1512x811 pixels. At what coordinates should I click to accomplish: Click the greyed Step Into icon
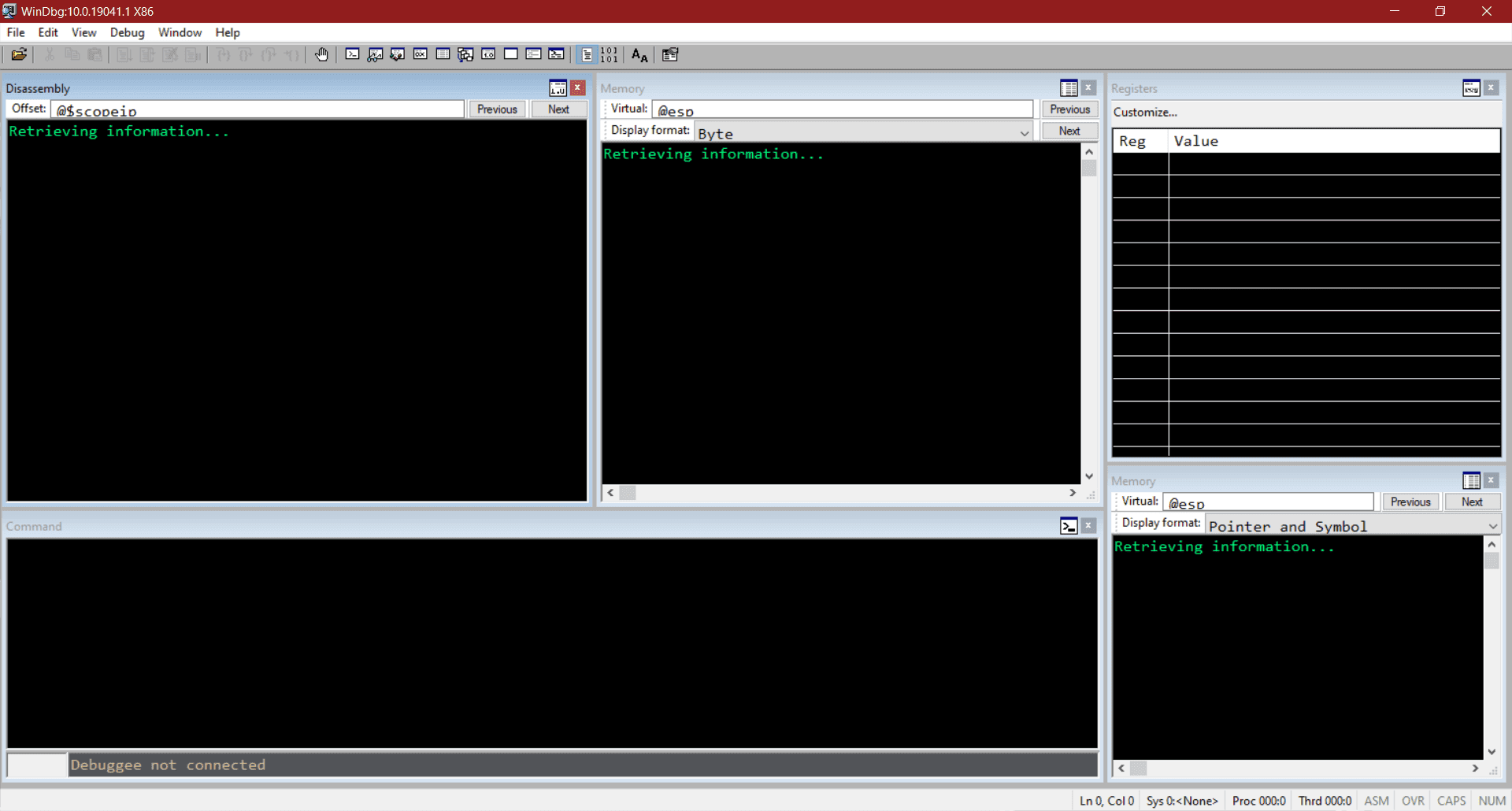pos(224,54)
